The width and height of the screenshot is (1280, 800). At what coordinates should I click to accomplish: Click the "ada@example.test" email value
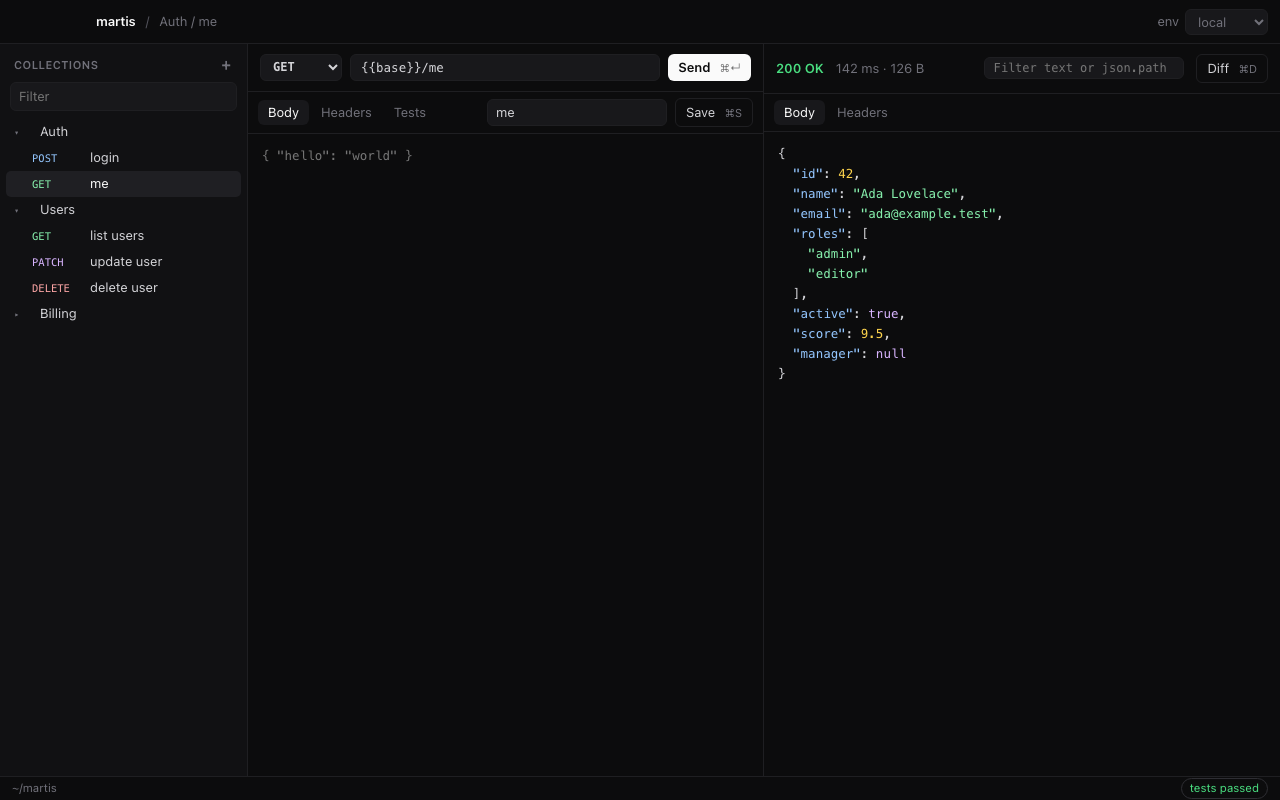[x=928, y=213]
